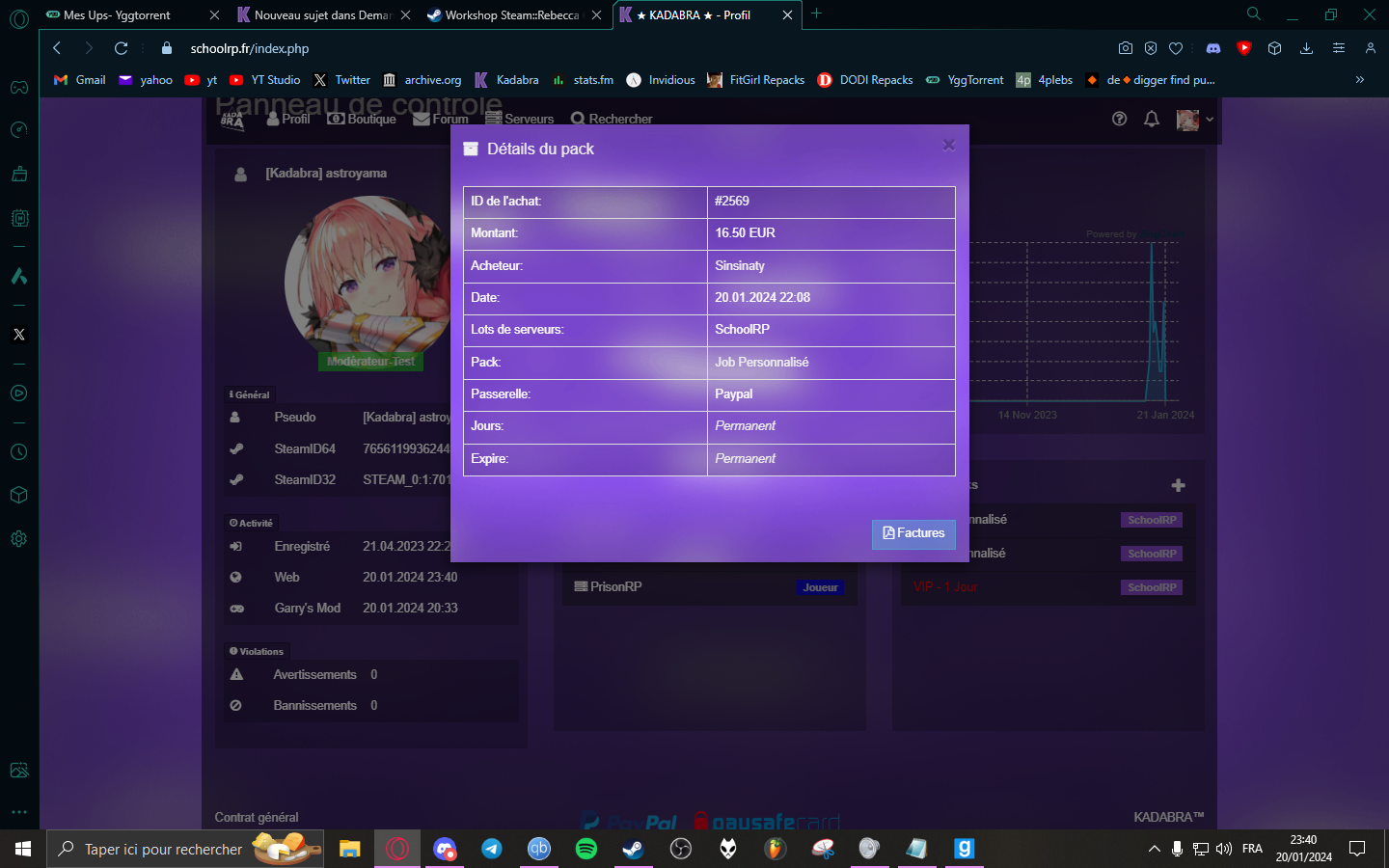Switch to the Mes Ups- Yggtorrent tab
The height and width of the screenshot is (868, 1389).
pos(133,14)
